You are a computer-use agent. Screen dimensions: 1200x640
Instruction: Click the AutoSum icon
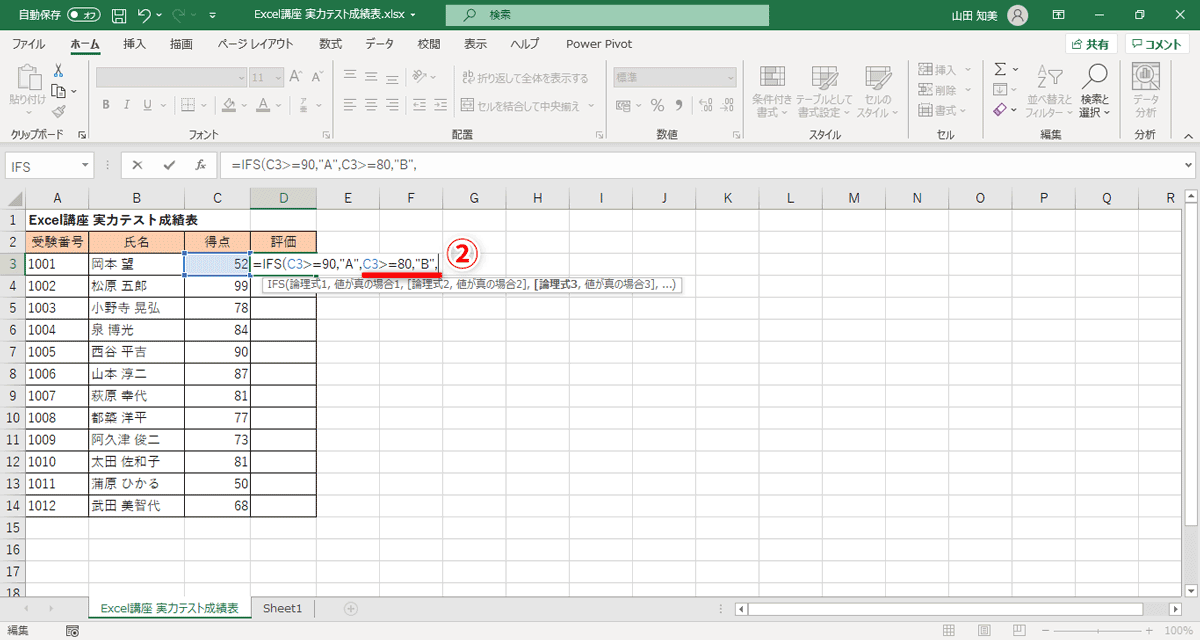point(1000,70)
